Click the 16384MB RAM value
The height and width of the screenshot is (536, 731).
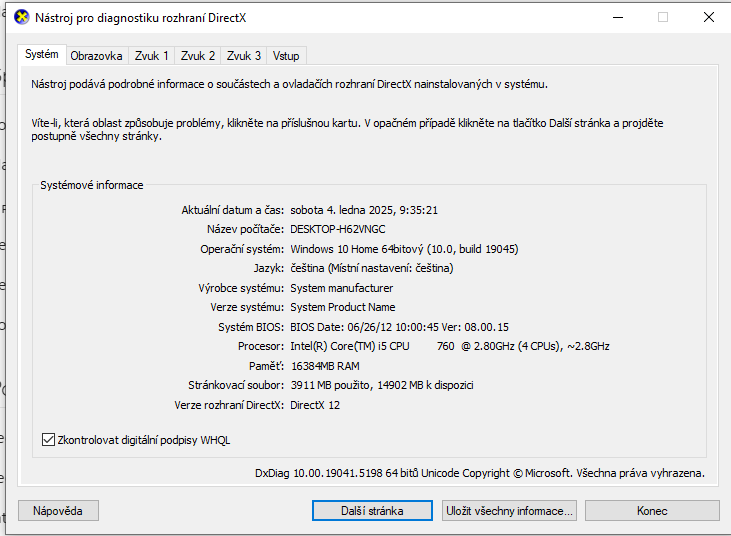click(x=325, y=366)
